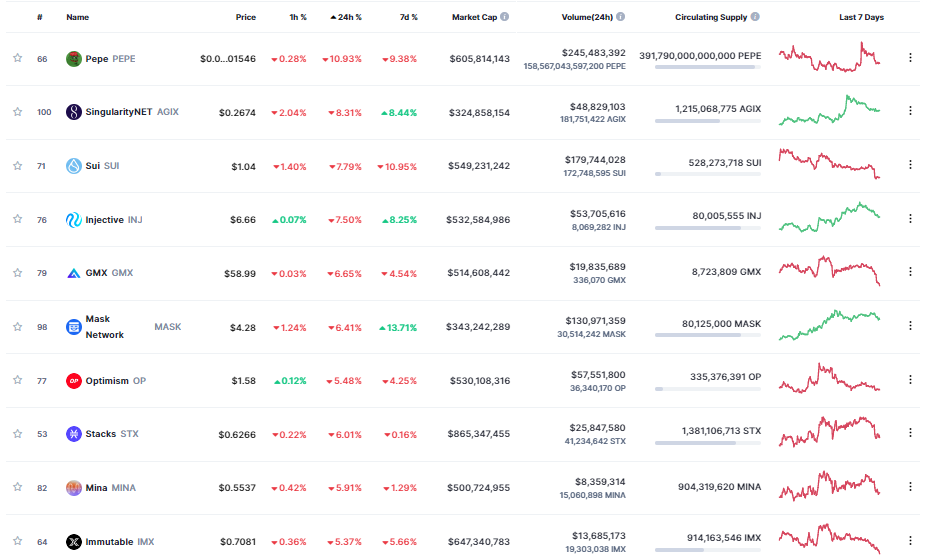Sort table by rank # column
The height and width of the screenshot is (556, 934).
(39, 17)
